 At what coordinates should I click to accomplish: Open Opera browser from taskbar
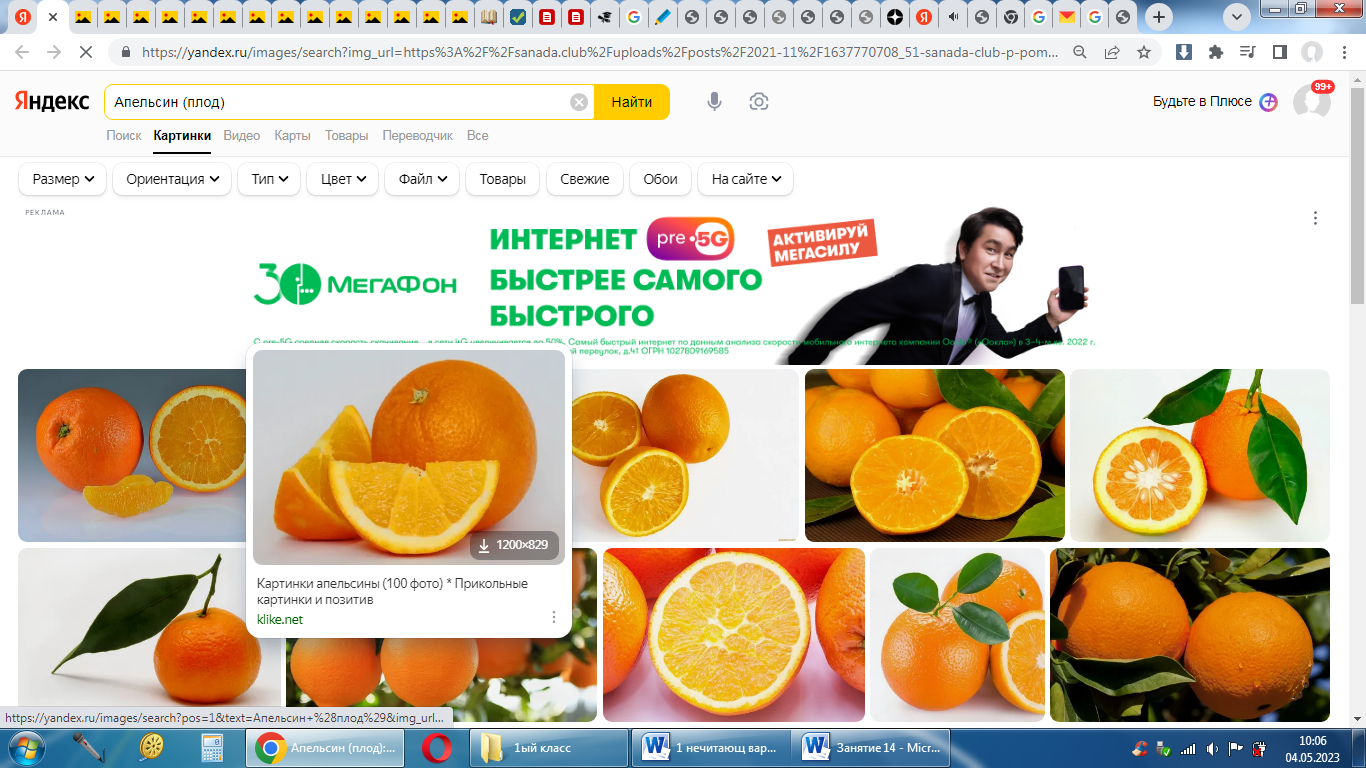coord(436,747)
